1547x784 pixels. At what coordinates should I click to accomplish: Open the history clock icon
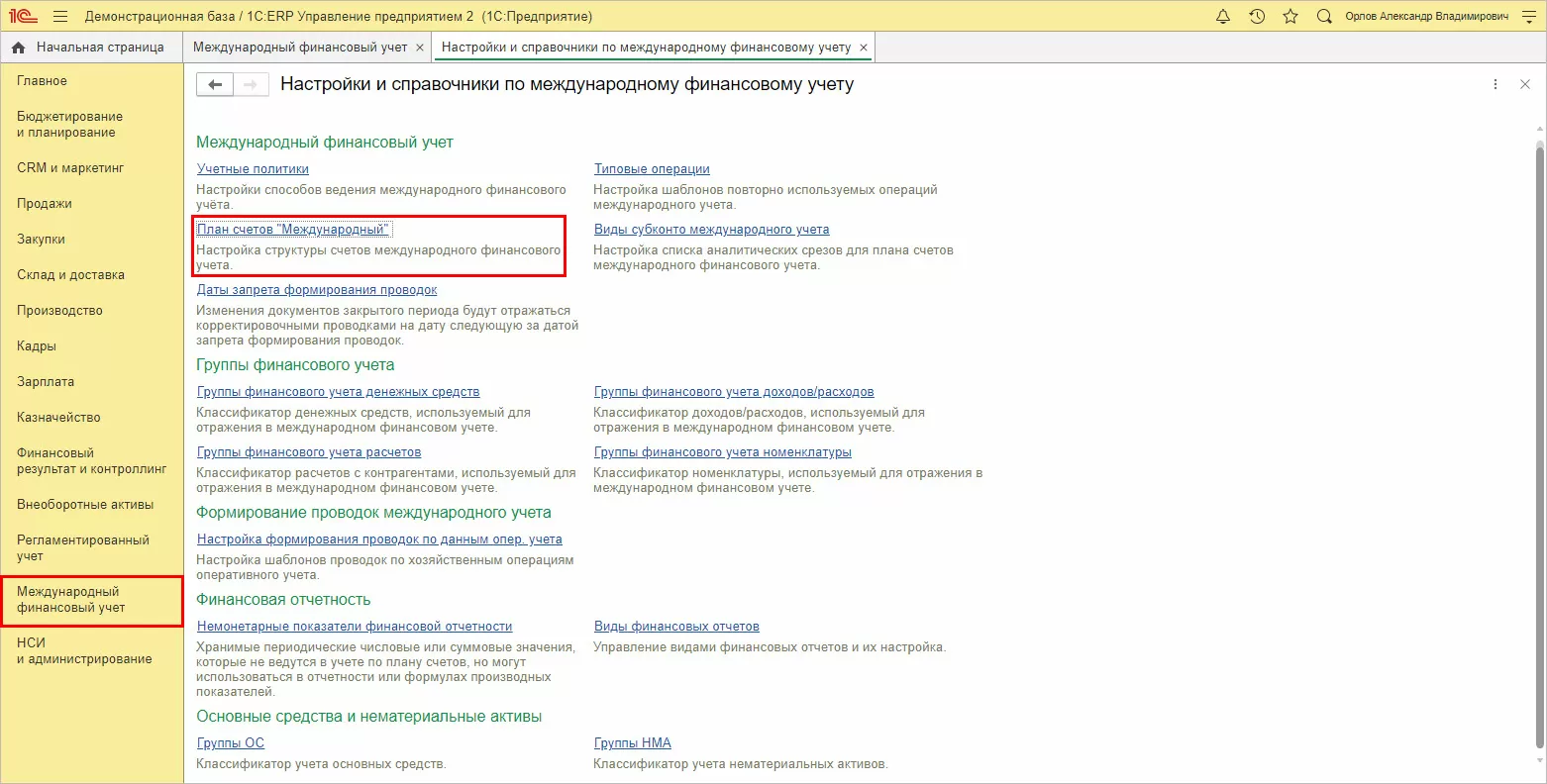pyautogui.click(x=1257, y=17)
